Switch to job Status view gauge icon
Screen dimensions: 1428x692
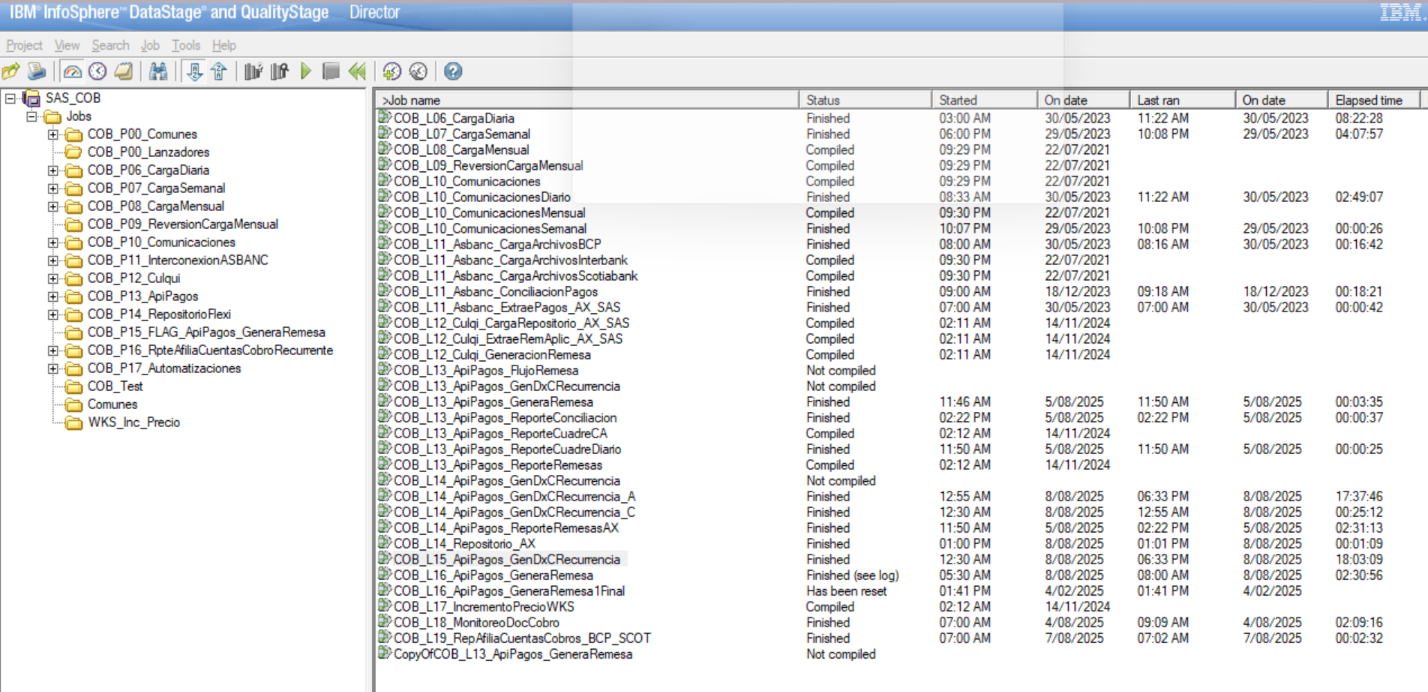(x=72, y=71)
